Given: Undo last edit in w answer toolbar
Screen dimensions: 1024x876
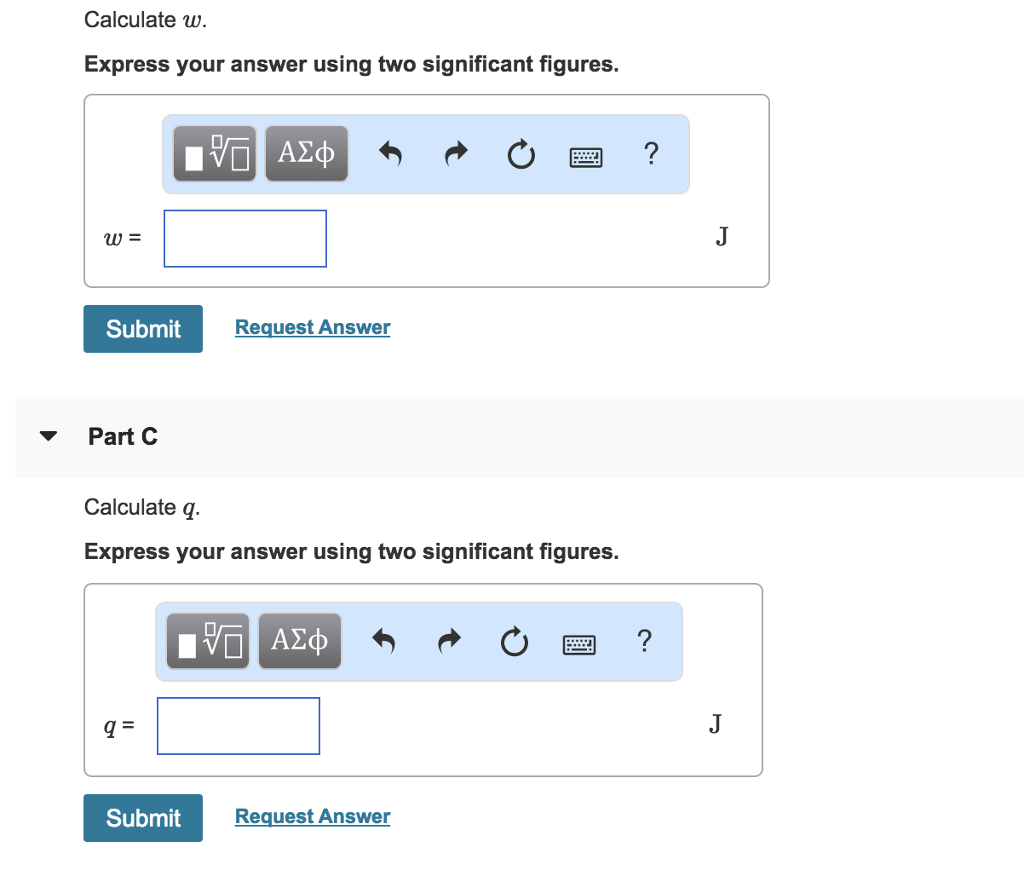Looking at the screenshot, I should tap(390, 154).
